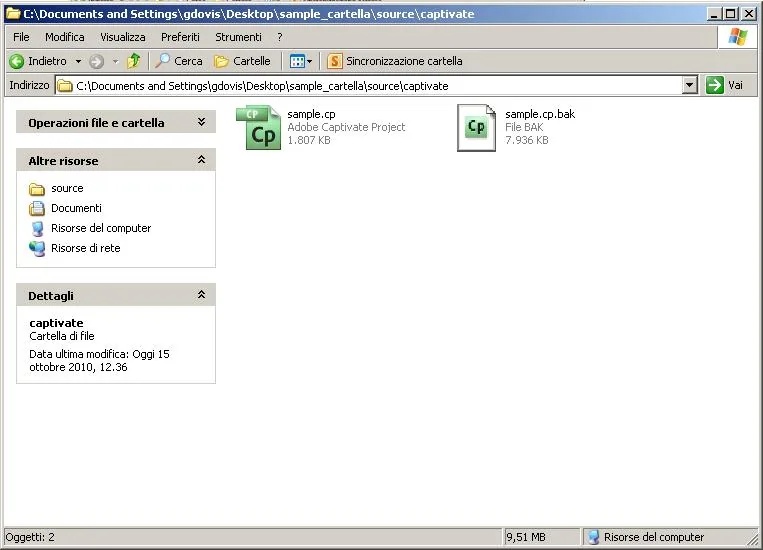
Task: Click the Cerca magnifier icon
Action: click(162, 61)
